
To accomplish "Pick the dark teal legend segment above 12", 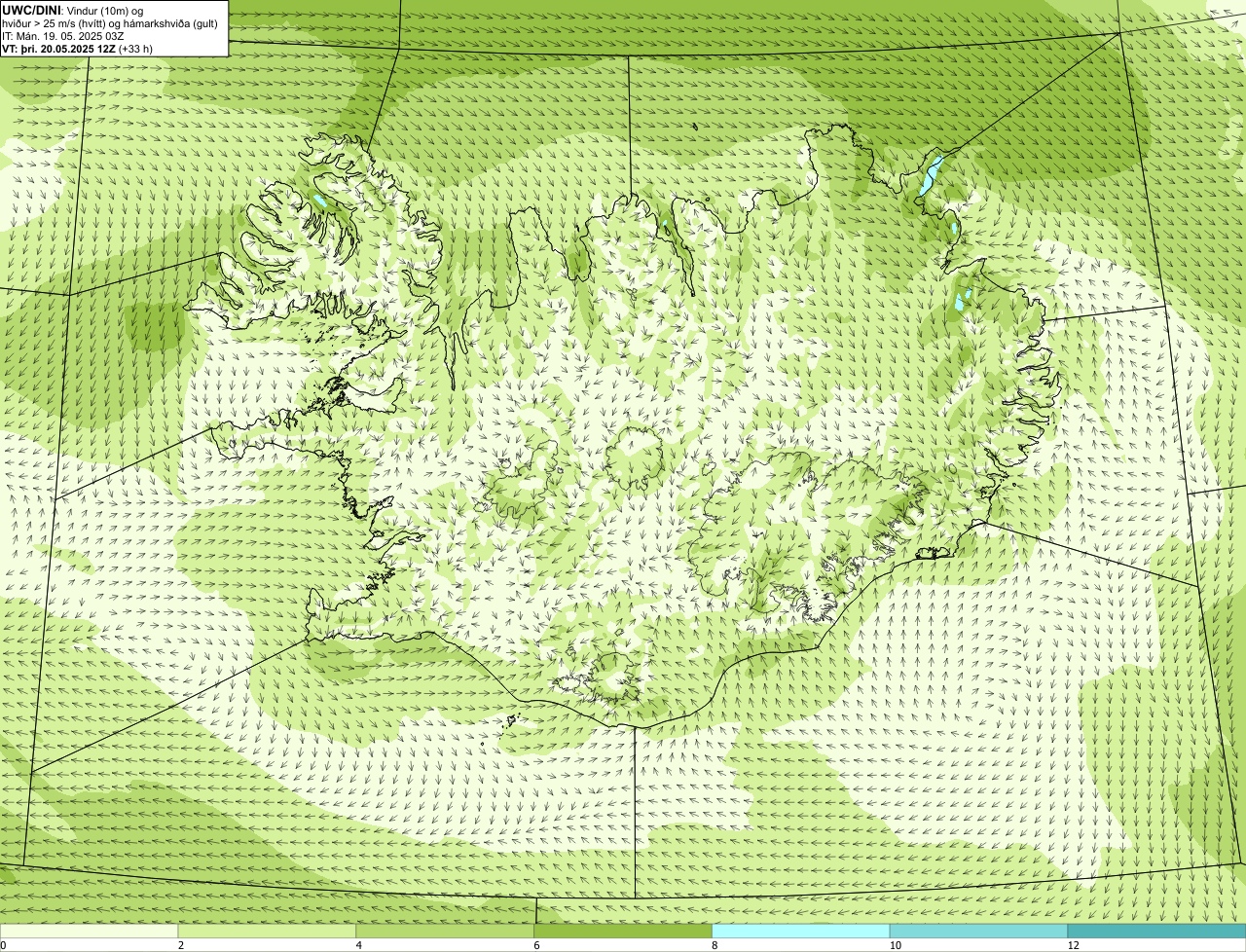I will click(1157, 931).
